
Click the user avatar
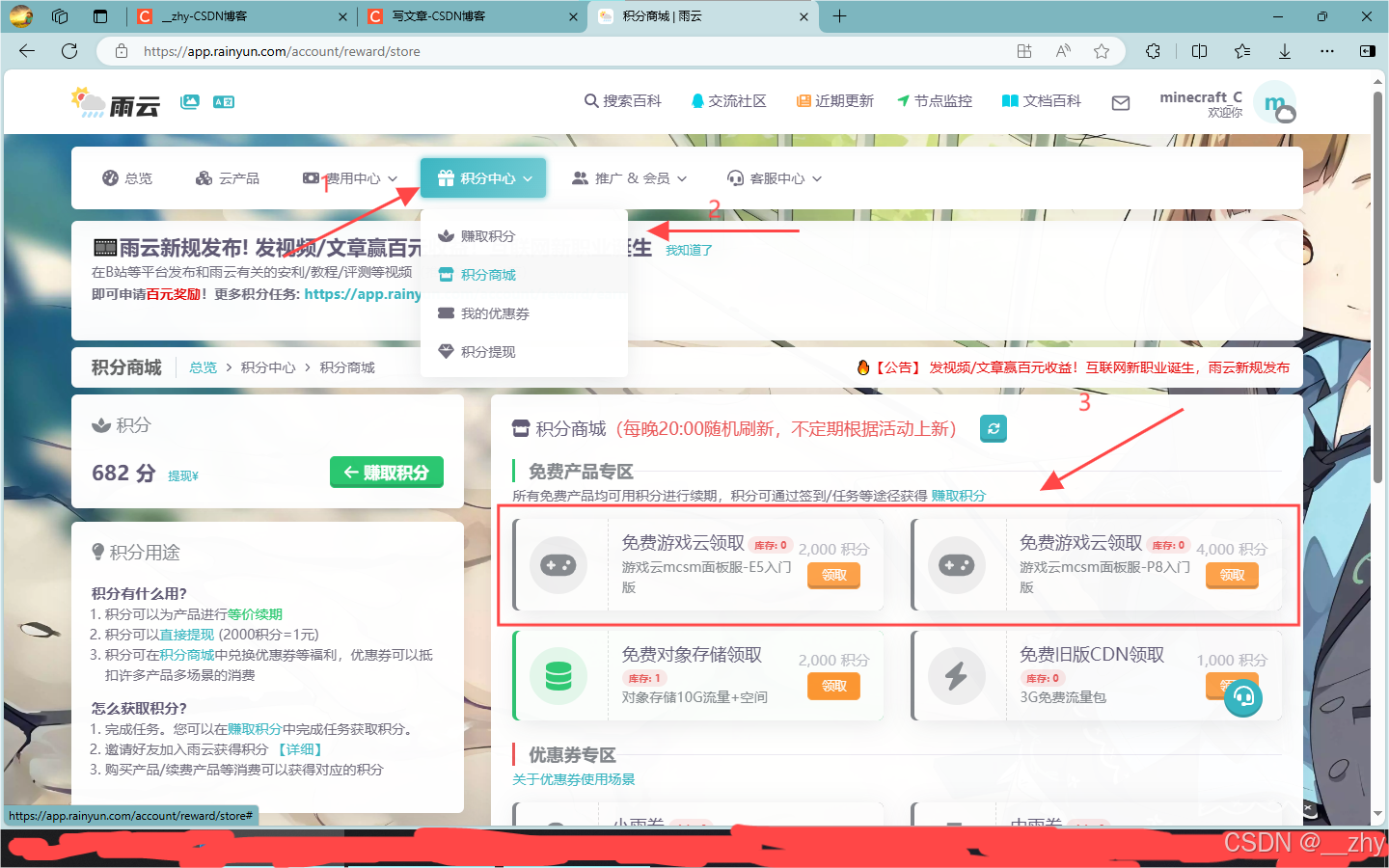pyautogui.click(x=1276, y=102)
